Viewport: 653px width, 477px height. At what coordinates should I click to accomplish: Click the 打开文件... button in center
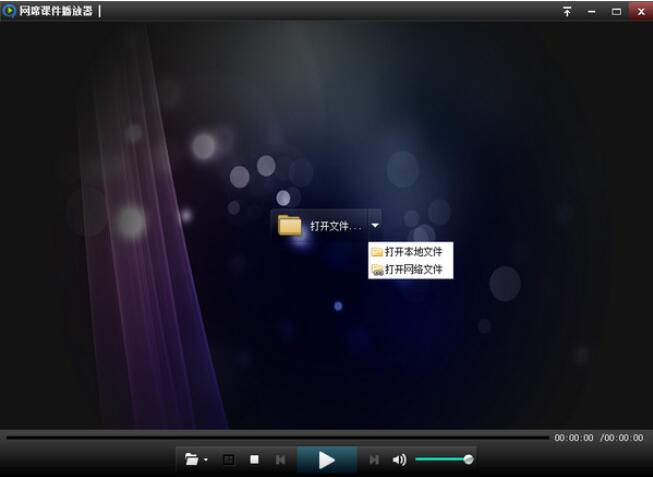point(335,226)
